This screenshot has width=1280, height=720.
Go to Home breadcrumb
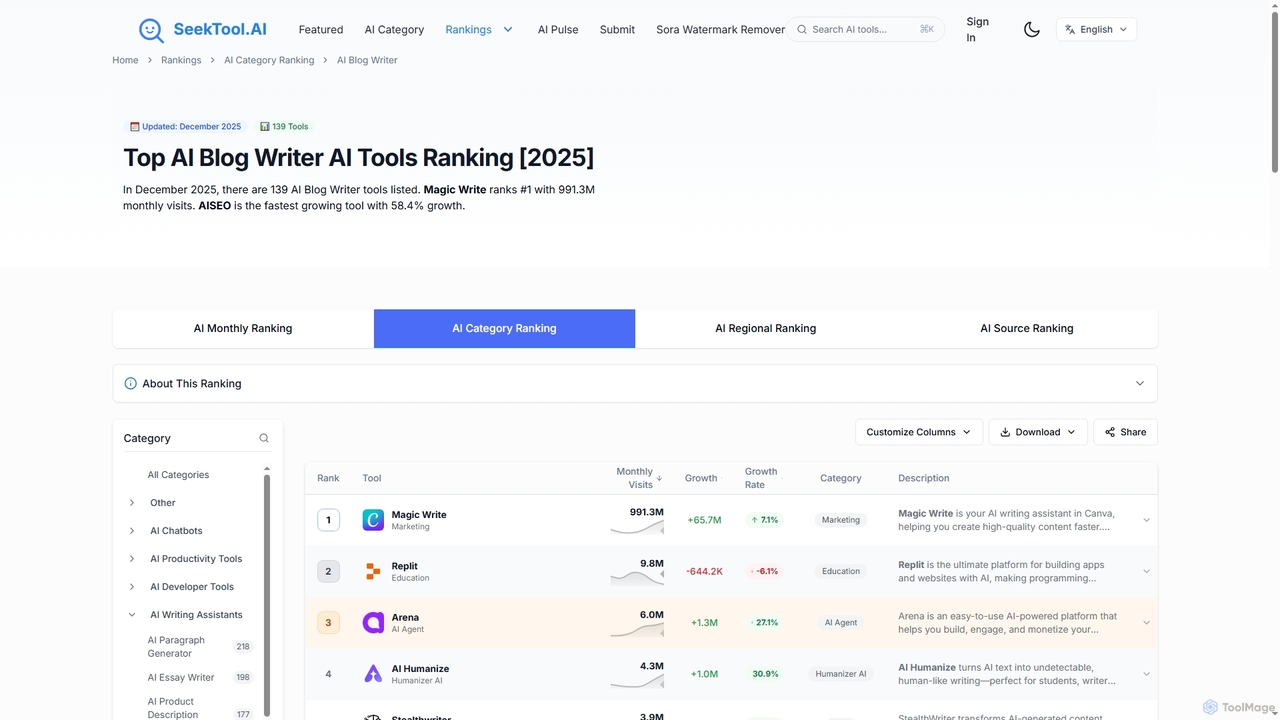pos(125,60)
